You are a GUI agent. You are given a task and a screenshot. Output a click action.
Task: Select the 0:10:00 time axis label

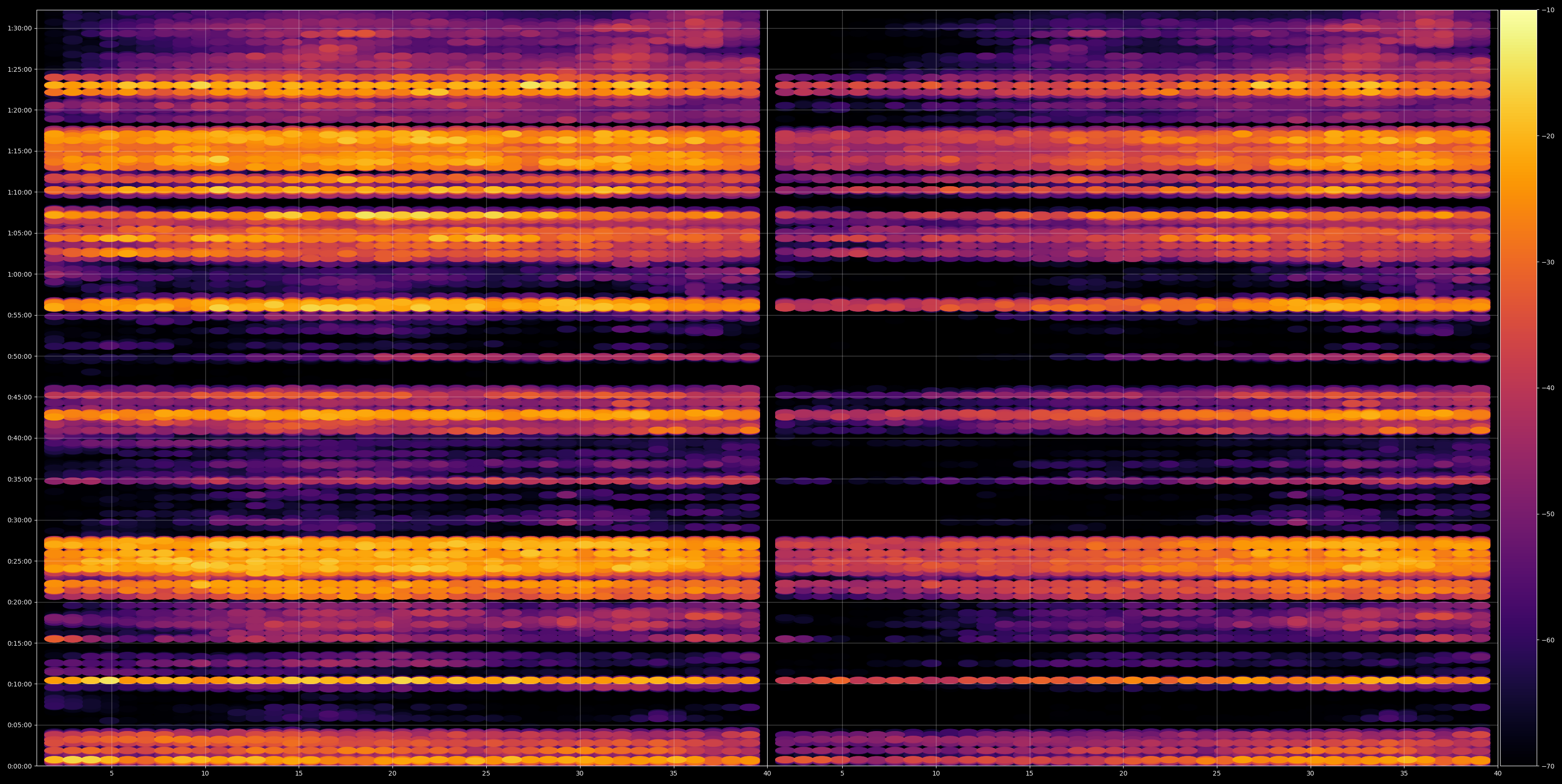point(20,684)
